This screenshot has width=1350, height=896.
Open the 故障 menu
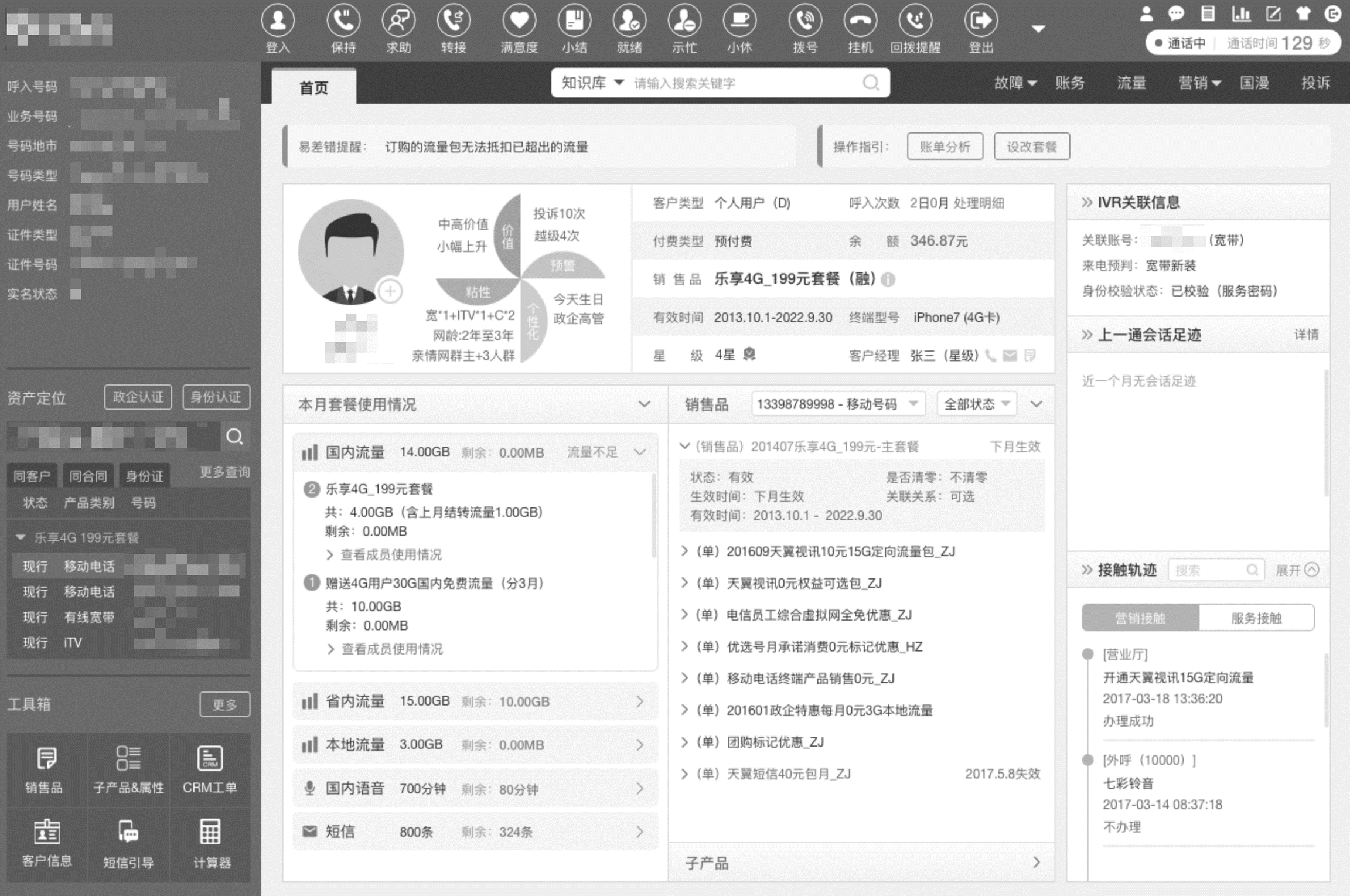1015,83
